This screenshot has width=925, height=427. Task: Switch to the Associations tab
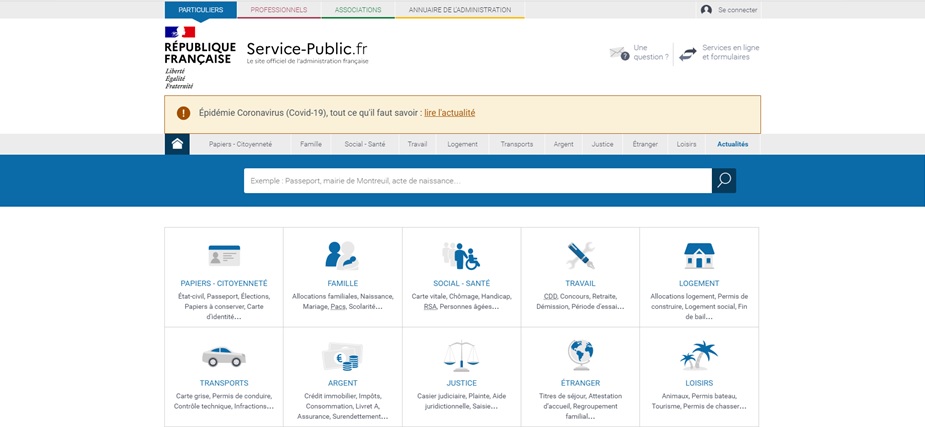(x=358, y=10)
